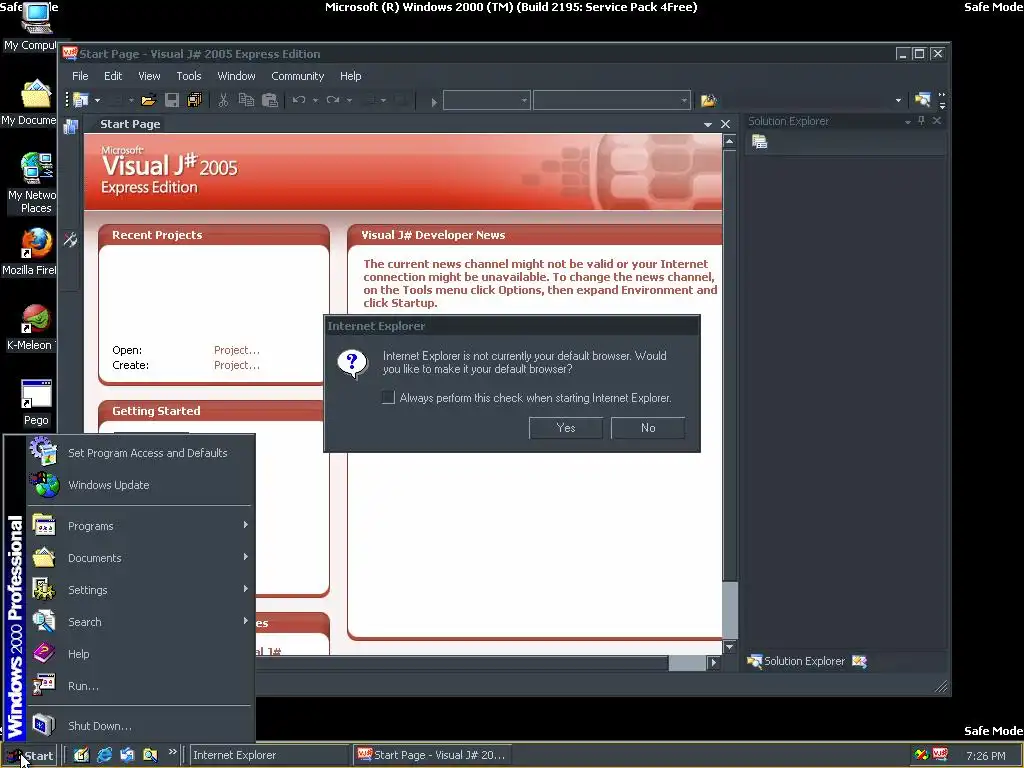
Task: Click the Properties icon in Solution Explorer
Action: coord(759,142)
